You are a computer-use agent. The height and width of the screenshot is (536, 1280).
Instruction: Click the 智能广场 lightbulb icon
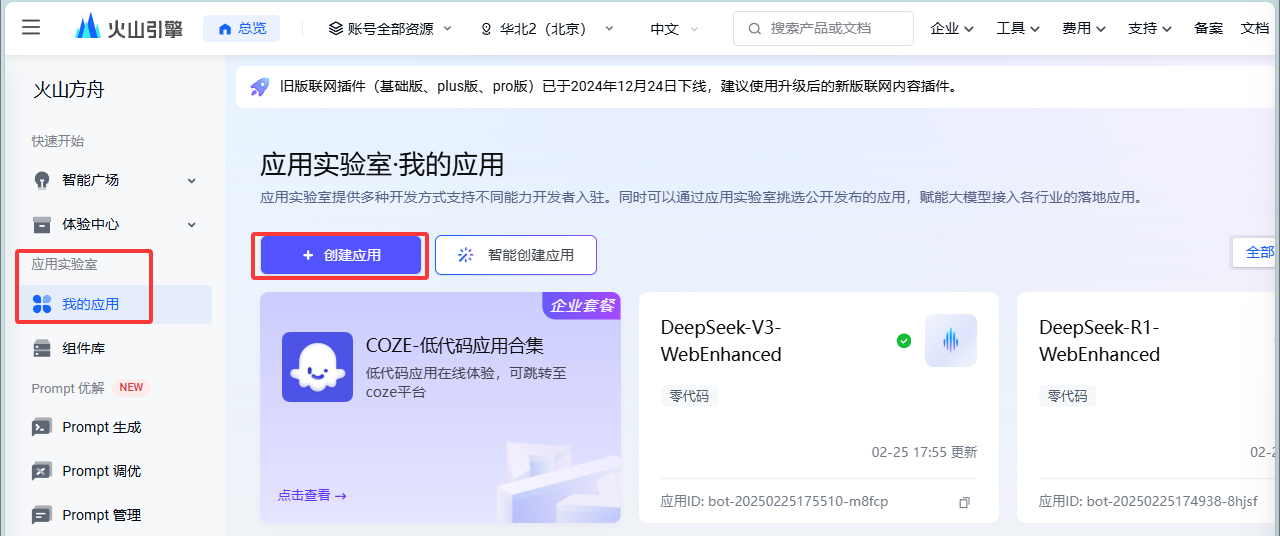coord(42,180)
